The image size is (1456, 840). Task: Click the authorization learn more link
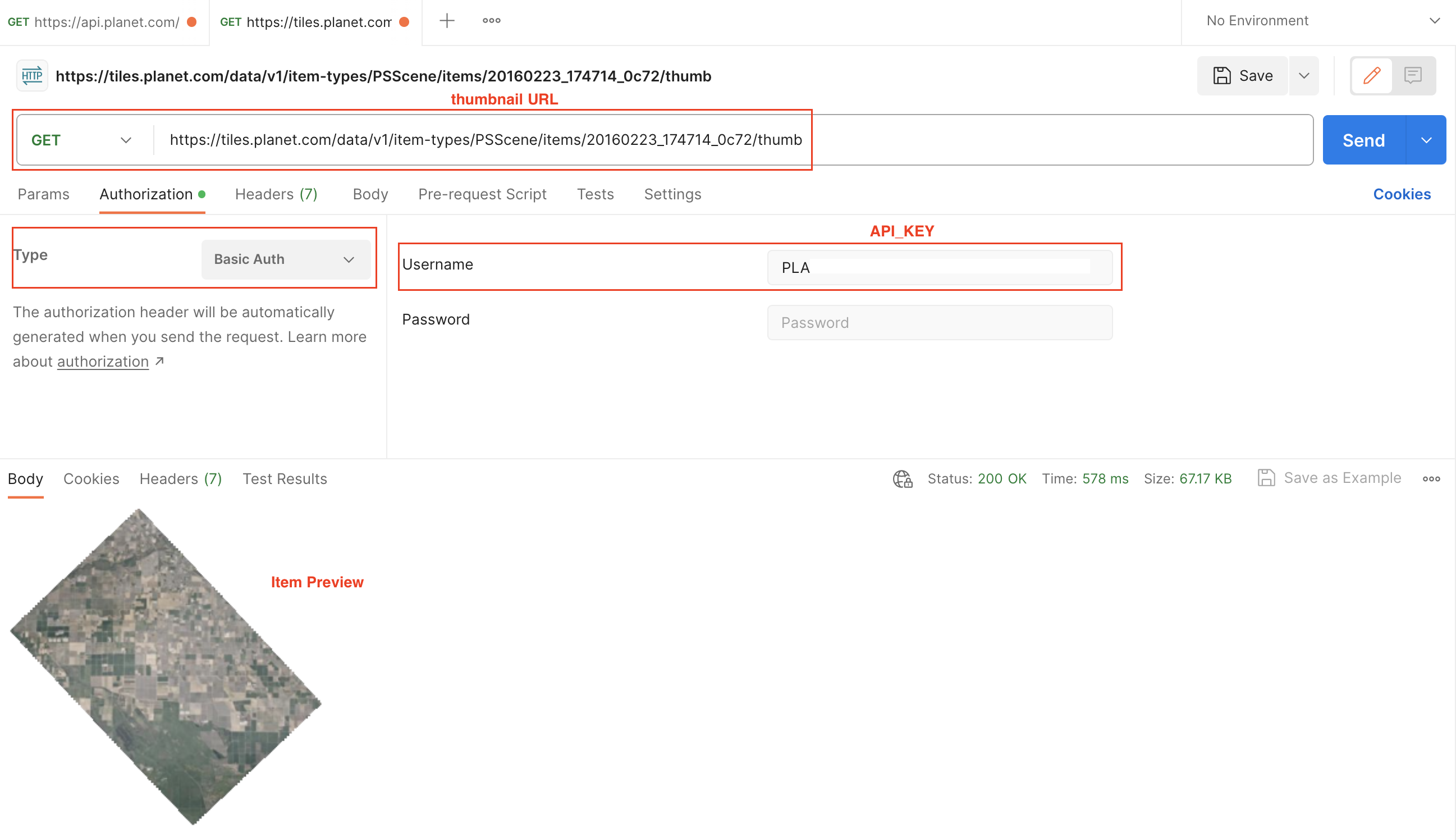pos(103,361)
